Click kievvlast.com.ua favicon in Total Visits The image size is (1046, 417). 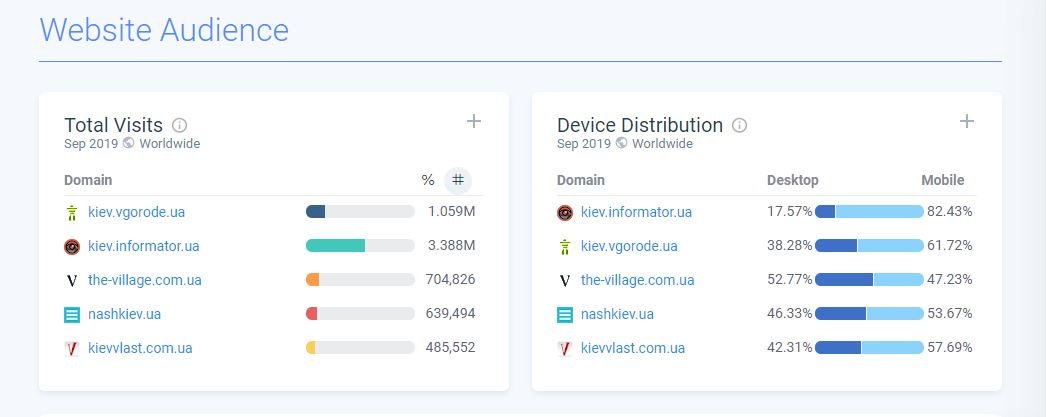point(72,348)
